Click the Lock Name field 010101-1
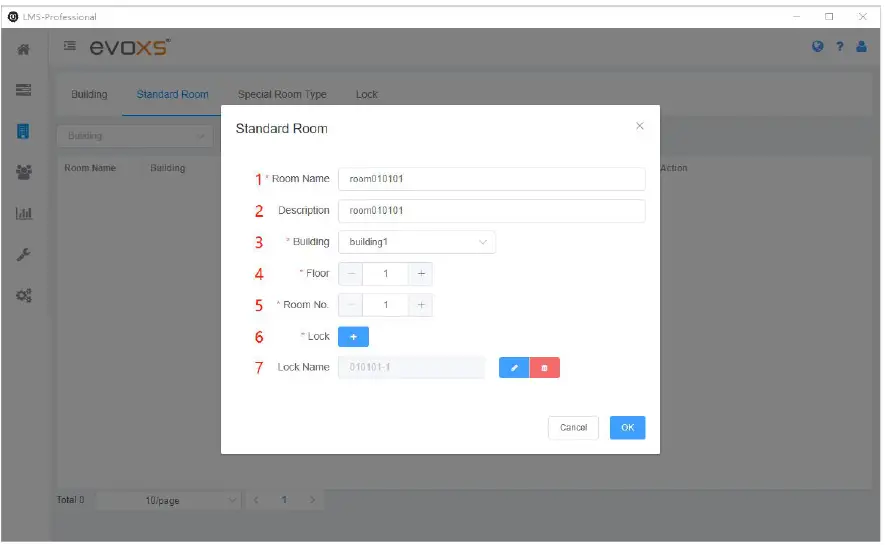The width and height of the screenshot is (888, 553). [x=412, y=368]
